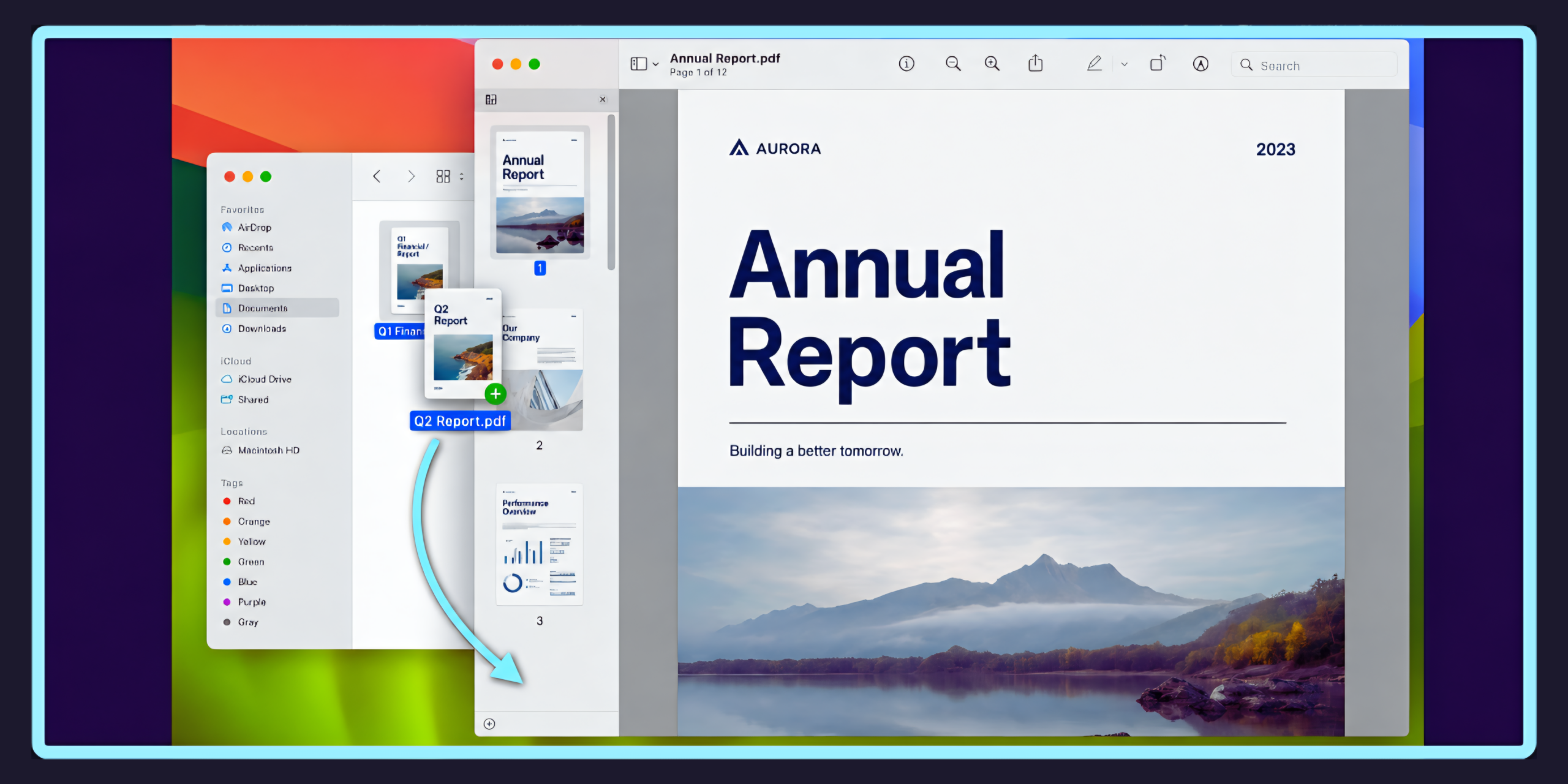The height and width of the screenshot is (784, 1568).
Task: Select page 3 Performance Overview thumbnail
Action: (540, 545)
